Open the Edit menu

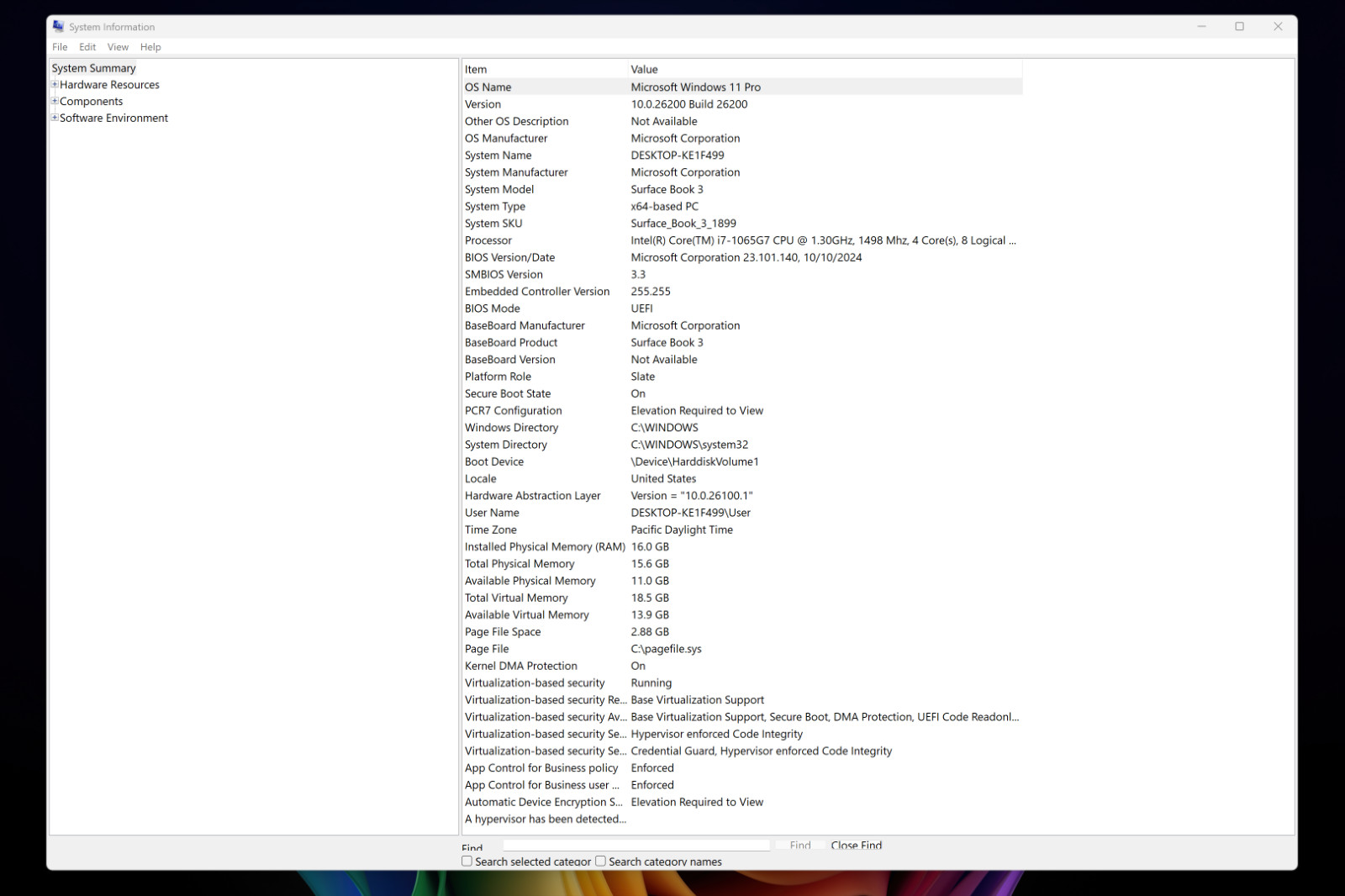[x=87, y=47]
